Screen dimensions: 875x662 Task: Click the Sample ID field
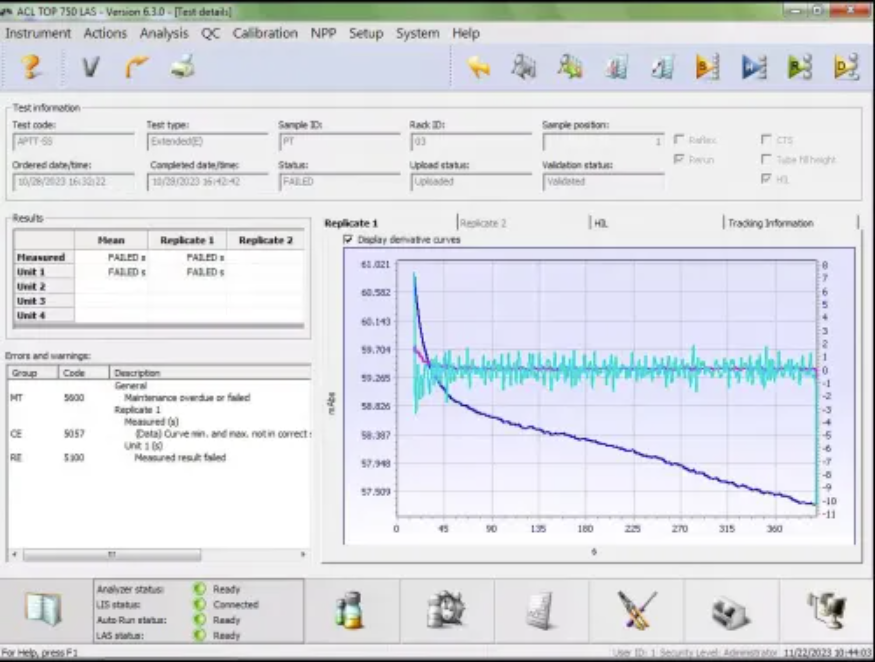pyautogui.click(x=339, y=142)
